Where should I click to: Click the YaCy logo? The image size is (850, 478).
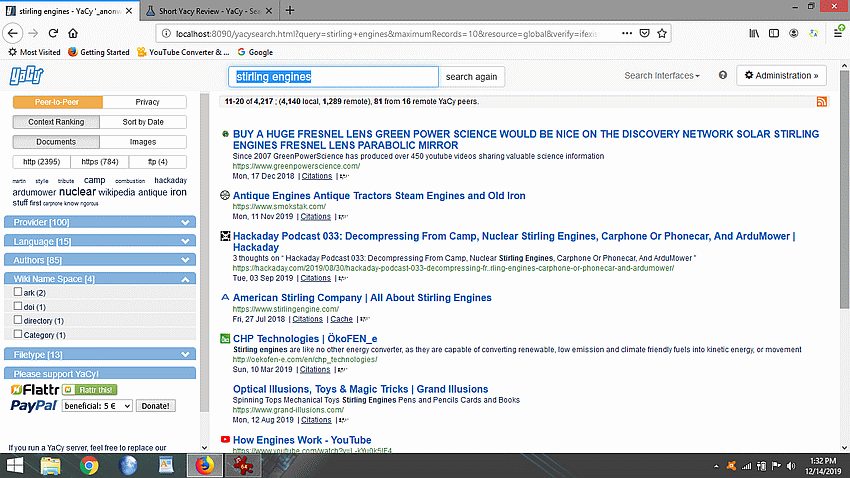[x=26, y=75]
